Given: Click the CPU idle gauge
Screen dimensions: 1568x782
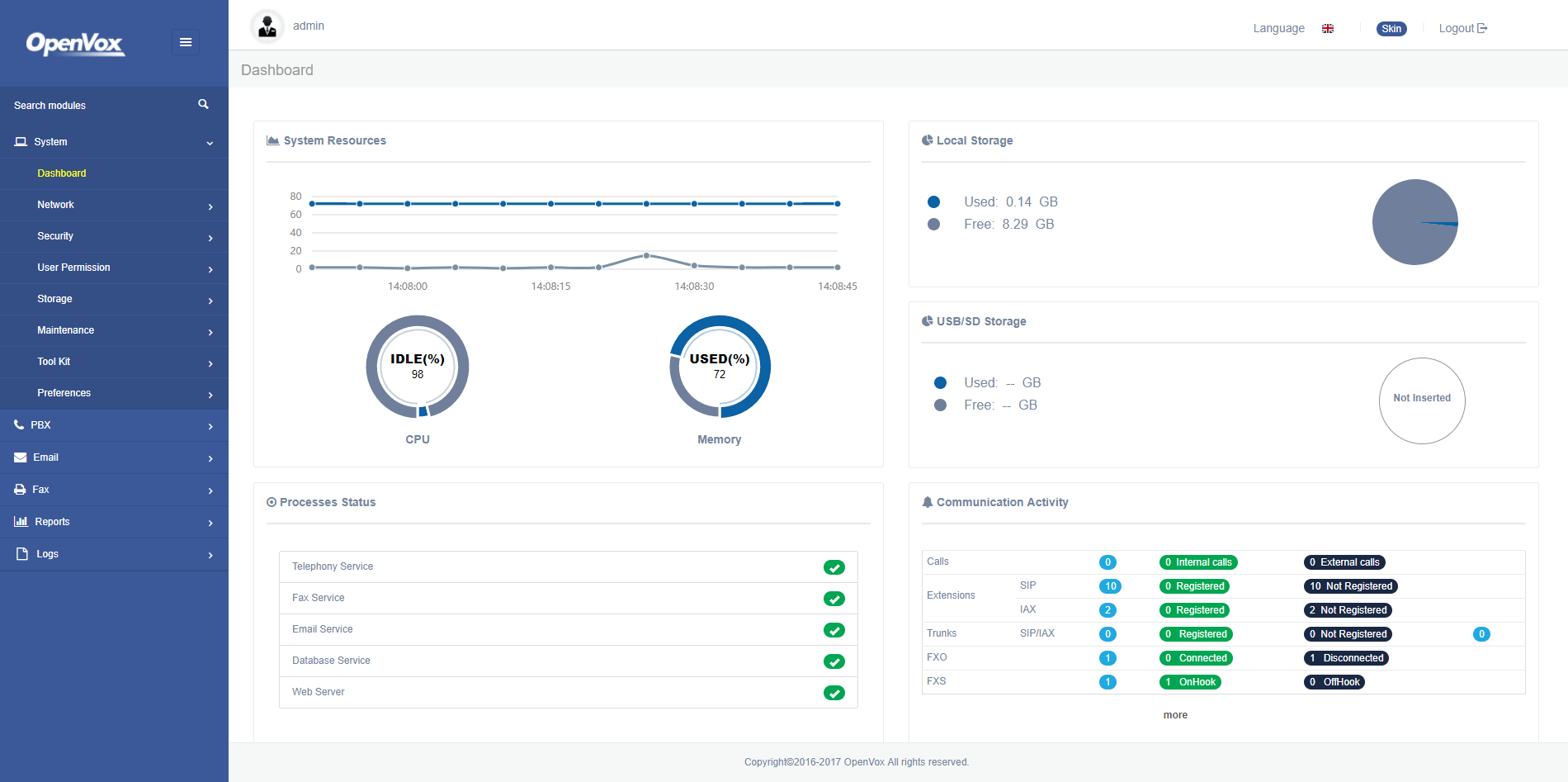Looking at the screenshot, I should 418,367.
